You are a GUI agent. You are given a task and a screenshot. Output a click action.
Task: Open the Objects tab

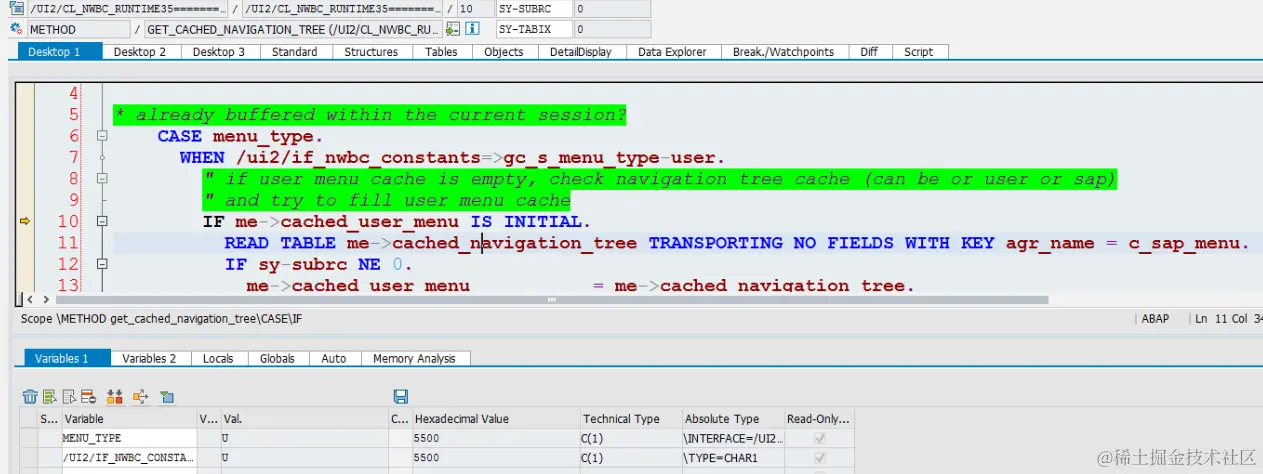[x=504, y=51]
